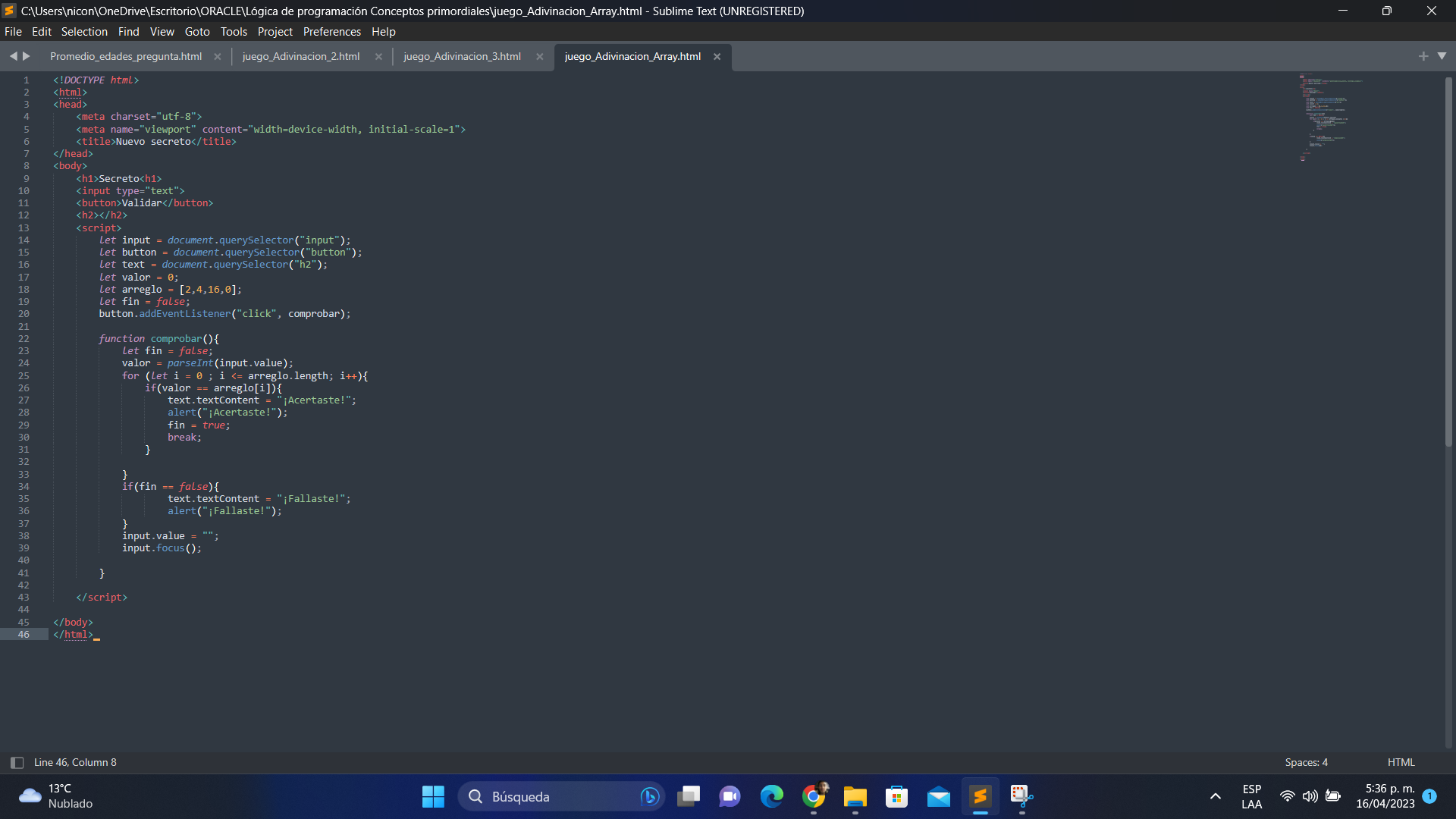Screen dimensions: 1456x819
Task: Open the Snipping Tool taskbar icon
Action: tap(1022, 797)
